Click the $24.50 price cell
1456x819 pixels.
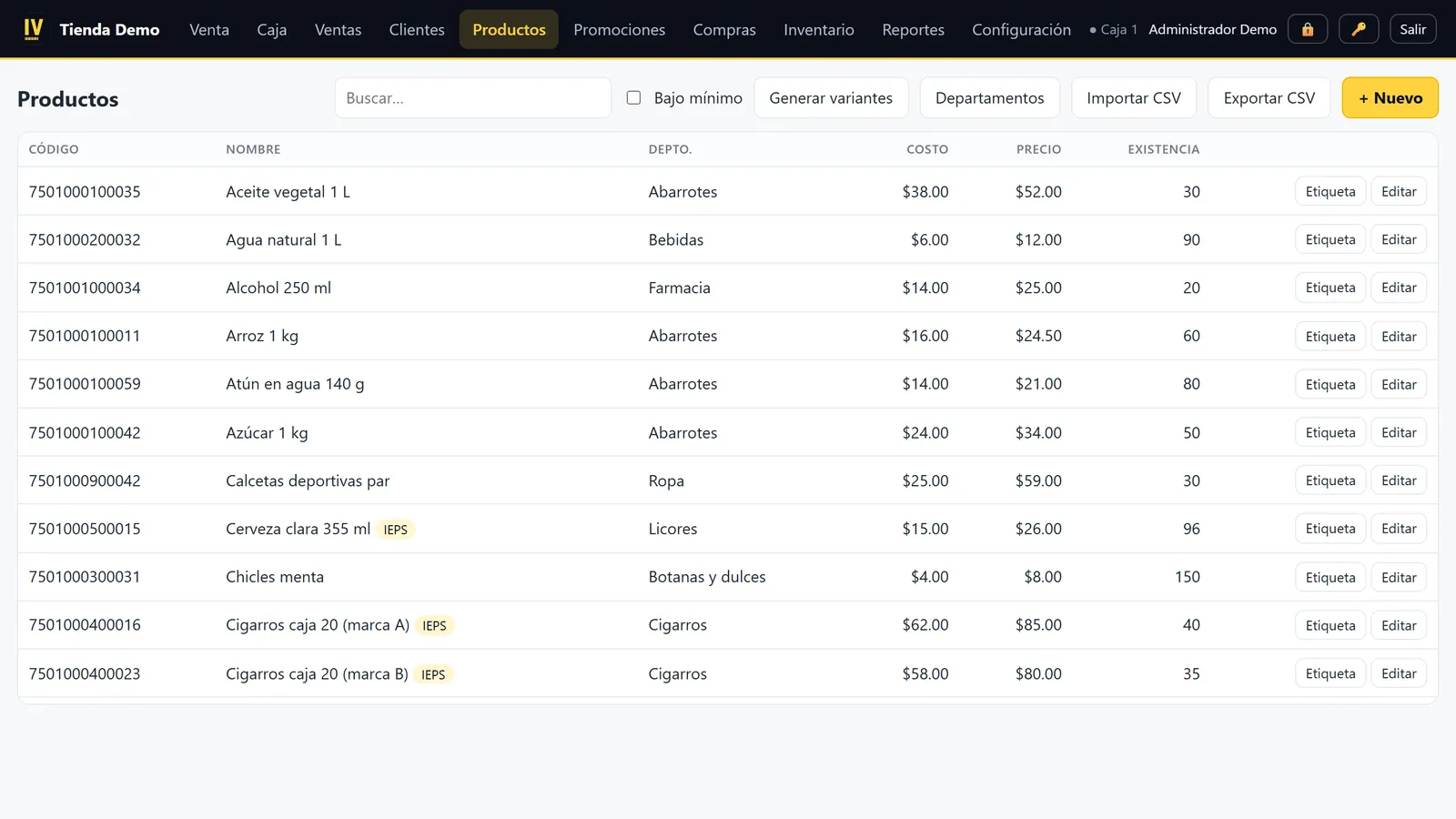tap(1038, 336)
